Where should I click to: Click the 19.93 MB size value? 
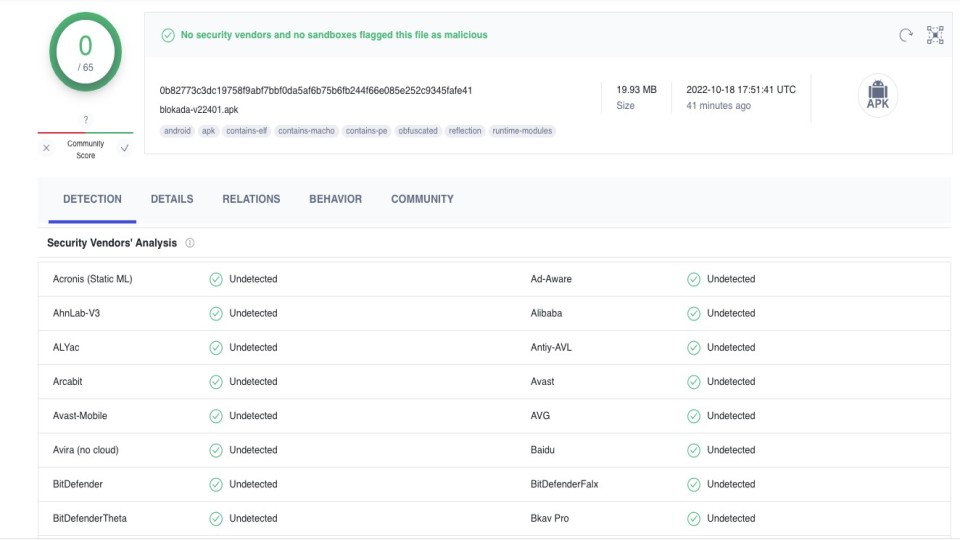(x=636, y=89)
